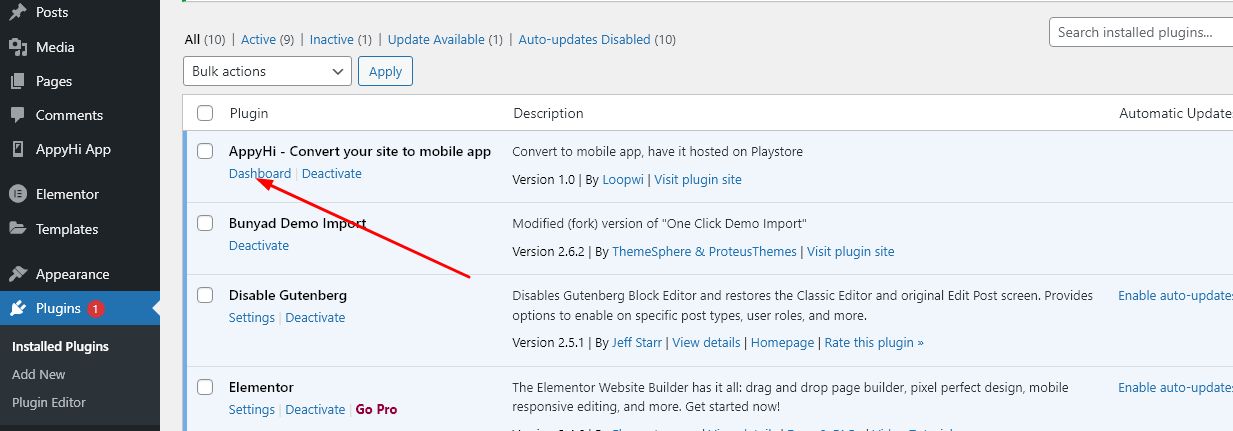This screenshot has width=1233, height=431.
Task: Click the Apply button
Action: (385, 71)
